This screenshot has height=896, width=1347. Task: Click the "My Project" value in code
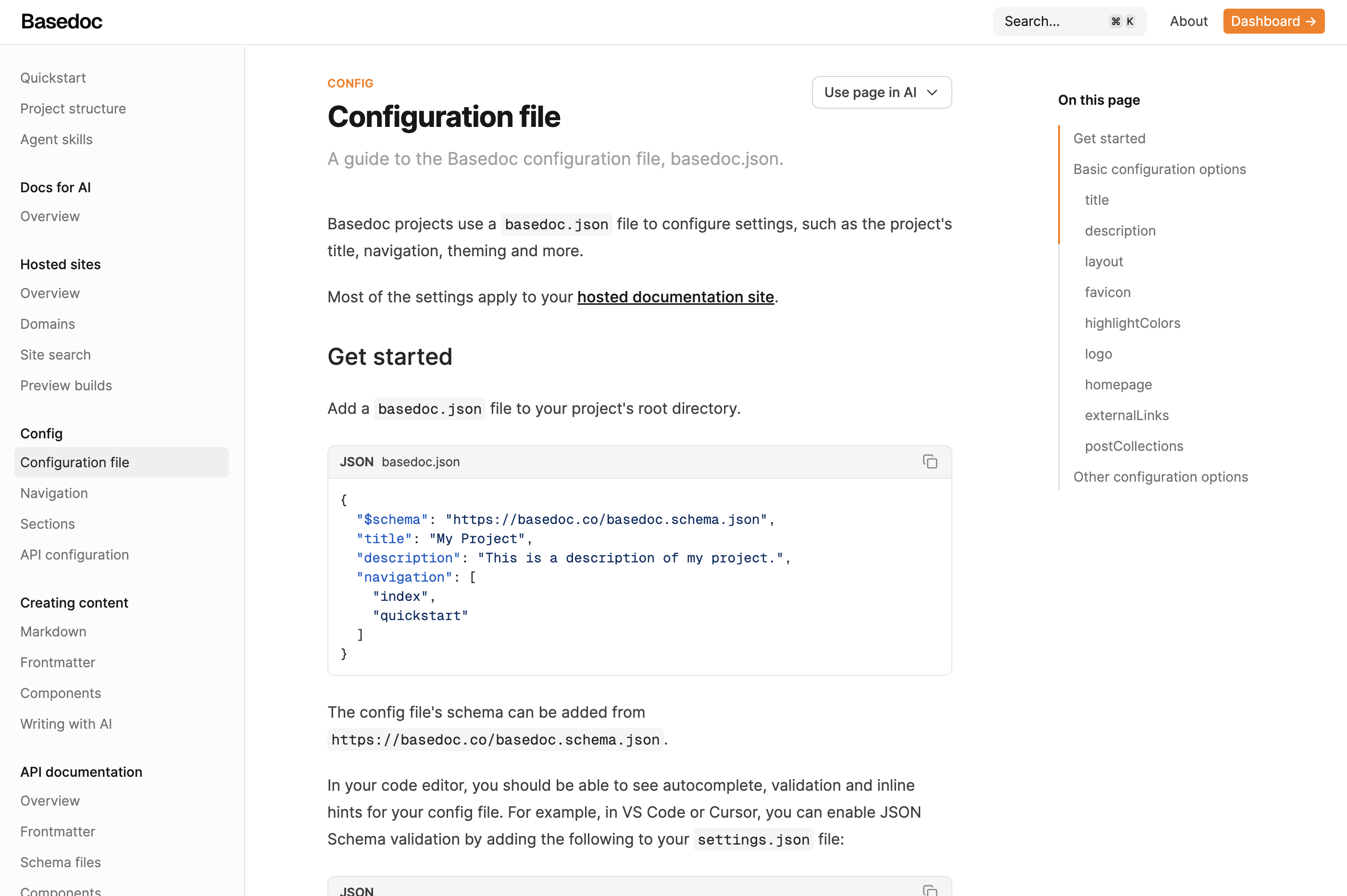477,539
